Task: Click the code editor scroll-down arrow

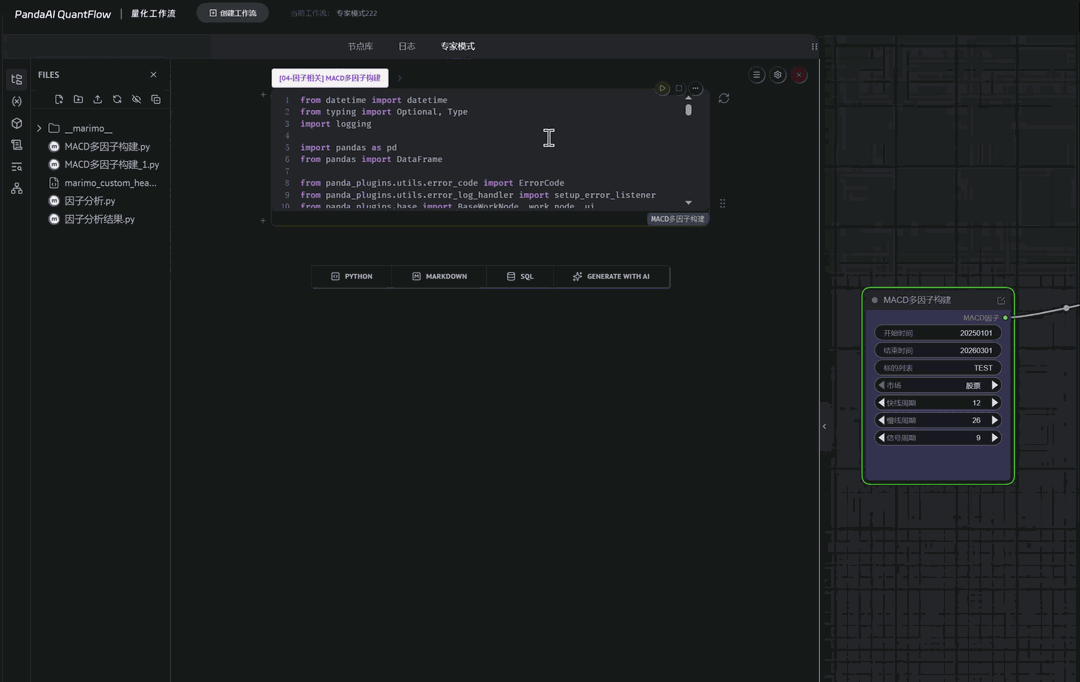Action: (688, 203)
